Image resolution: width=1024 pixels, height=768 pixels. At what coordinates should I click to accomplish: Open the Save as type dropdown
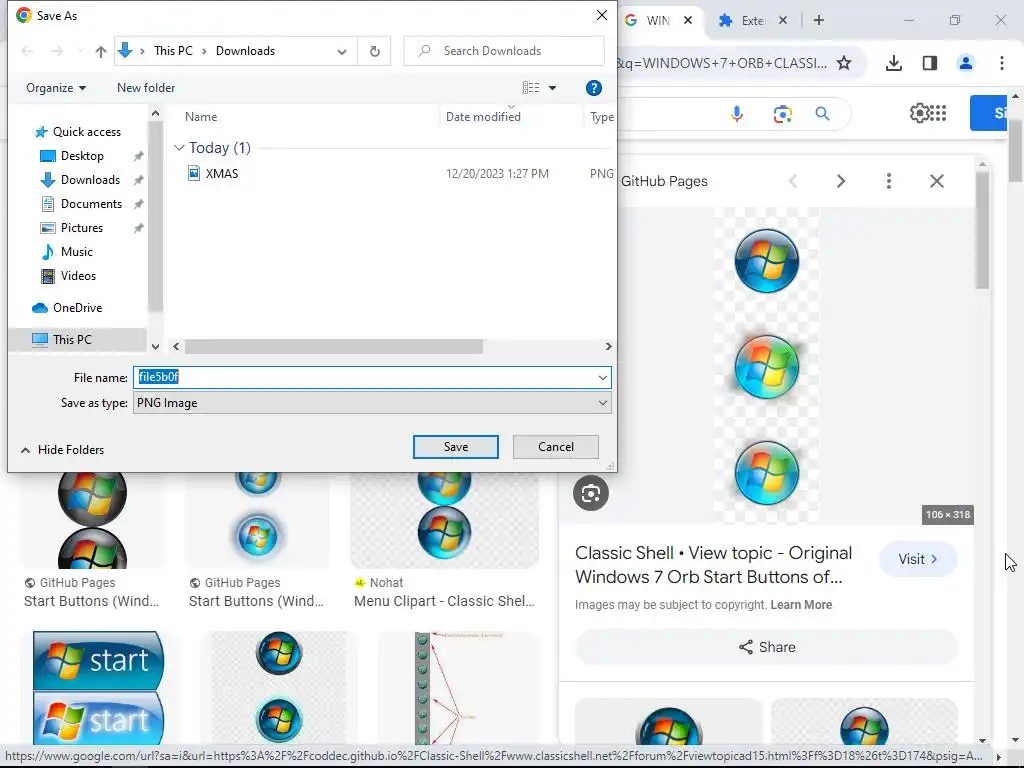point(372,403)
